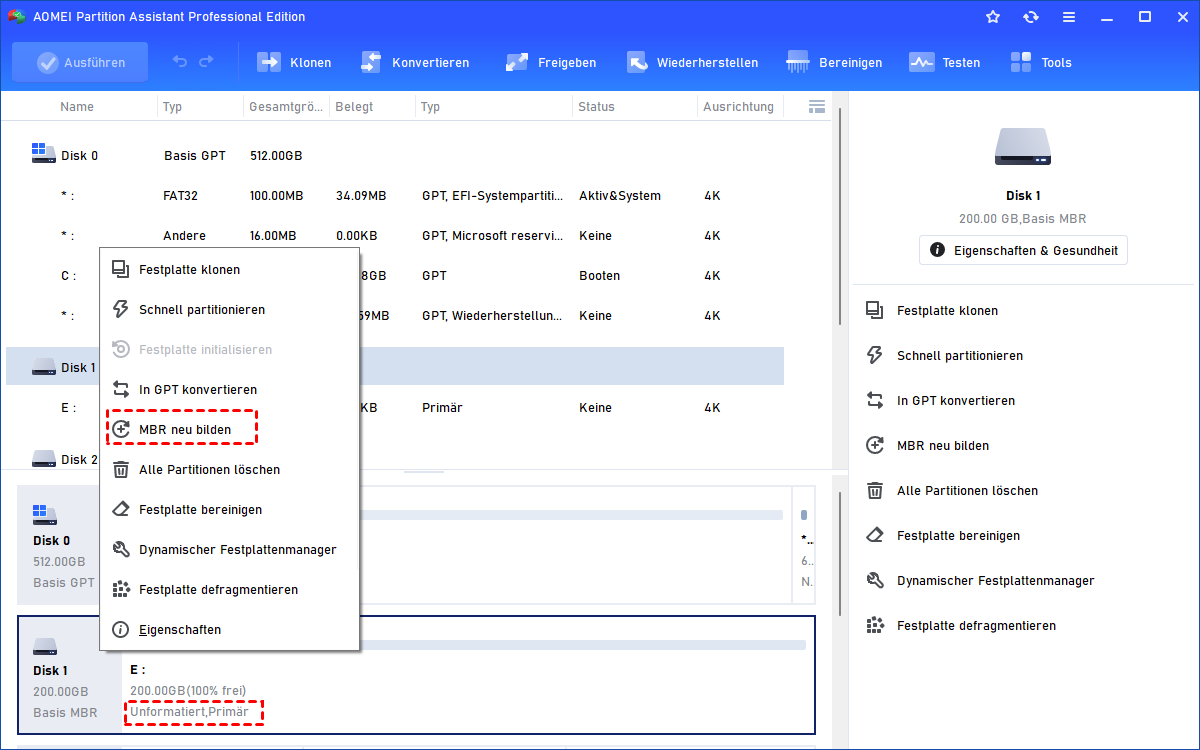Click lightning icon next to Schnell partitionieren in menu

tap(121, 310)
